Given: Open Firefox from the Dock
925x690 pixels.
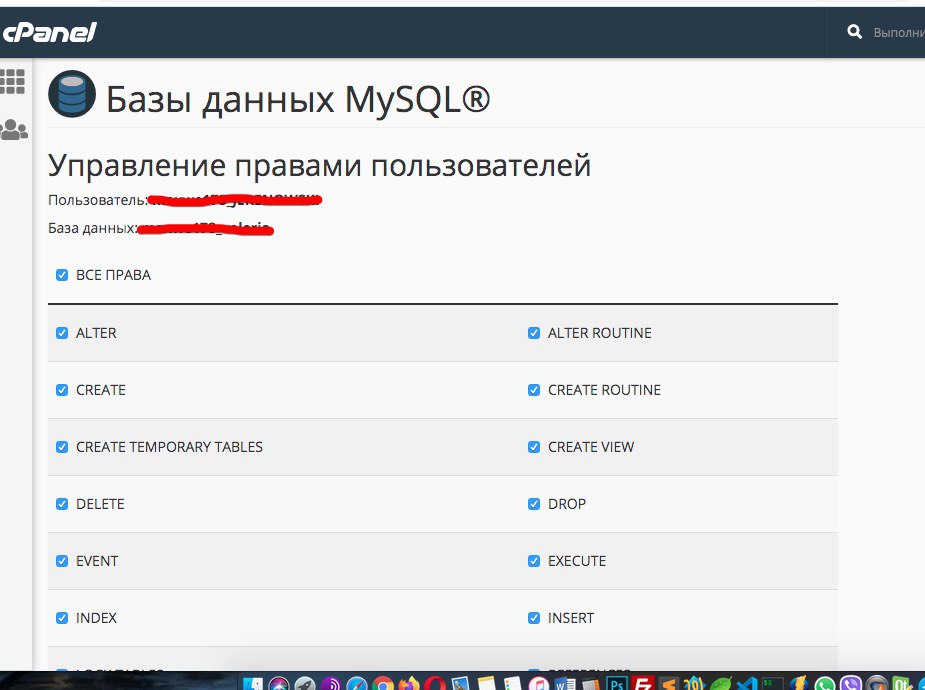Looking at the screenshot, I should click(x=408, y=684).
